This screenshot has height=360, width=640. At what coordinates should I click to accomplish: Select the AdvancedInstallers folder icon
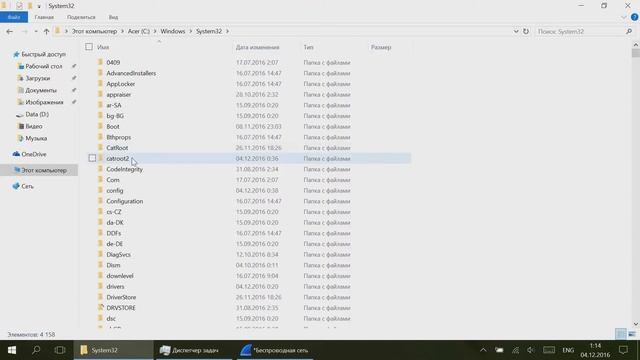point(100,73)
